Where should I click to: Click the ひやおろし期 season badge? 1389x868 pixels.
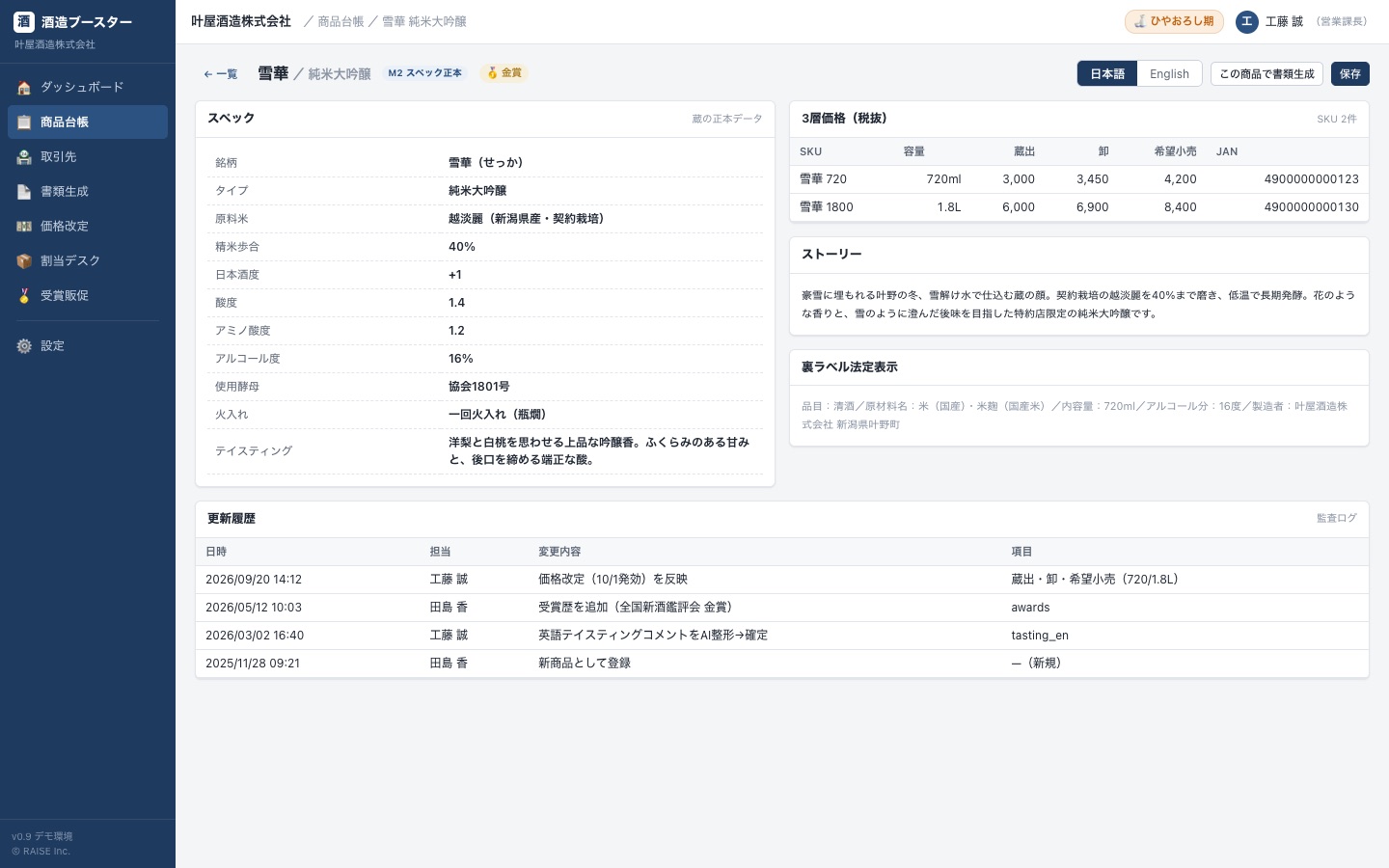tap(1174, 21)
